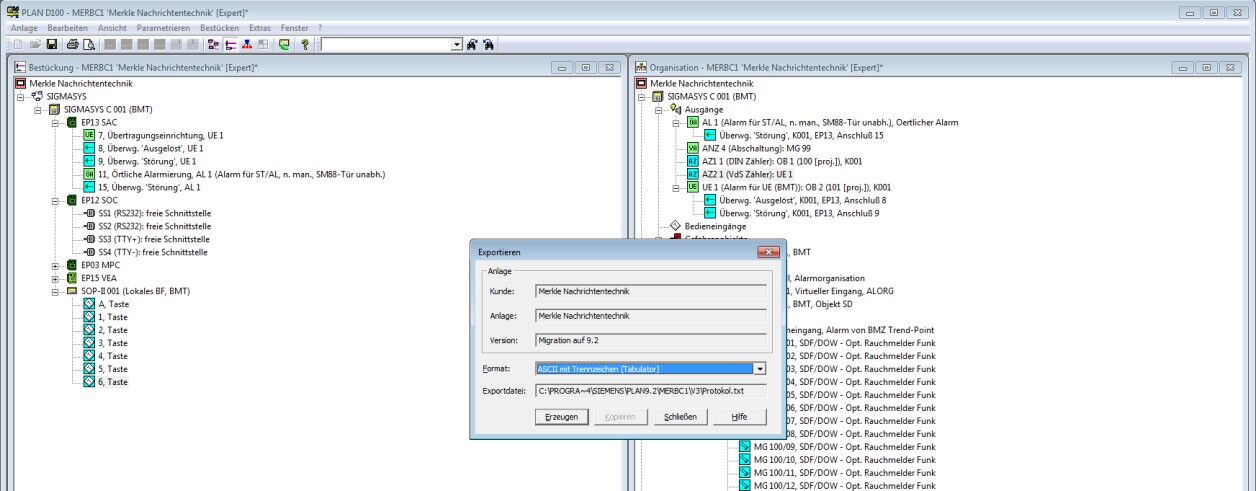Image resolution: width=1256 pixels, height=491 pixels.
Task: Click the Print toolbar icon
Action: pyautogui.click(x=72, y=45)
